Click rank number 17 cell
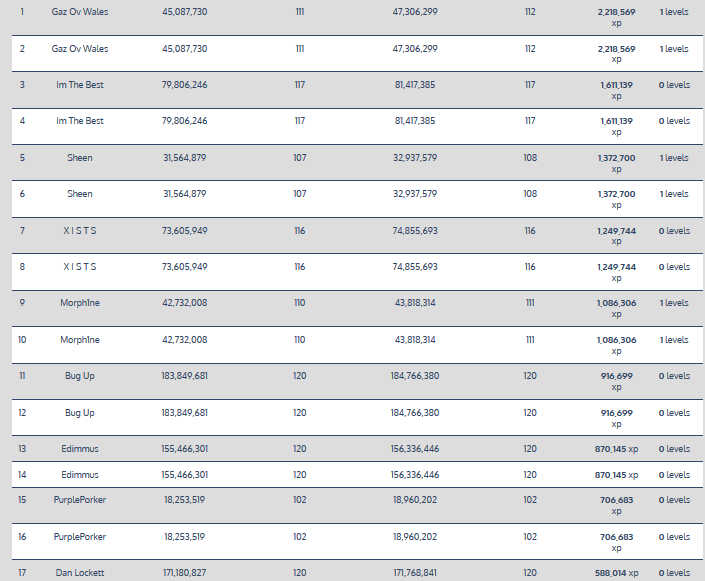The image size is (705, 581). pyautogui.click(x=22, y=573)
